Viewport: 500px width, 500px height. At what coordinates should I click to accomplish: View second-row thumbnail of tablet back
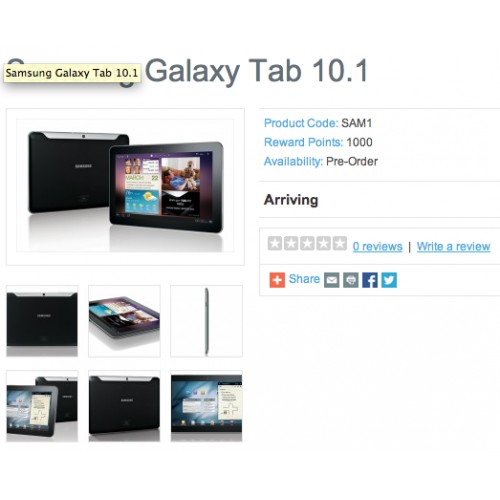pos(124,406)
